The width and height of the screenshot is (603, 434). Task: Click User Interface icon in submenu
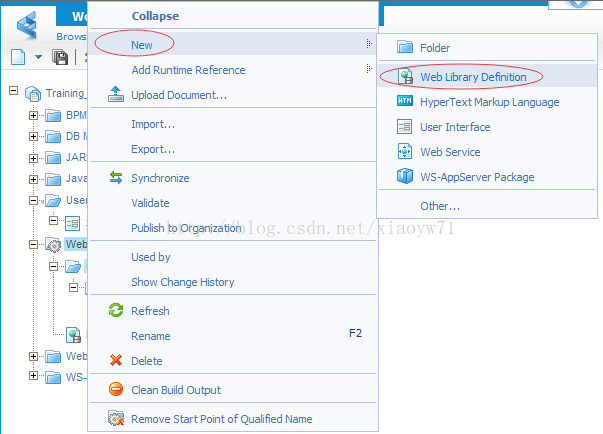coord(405,126)
